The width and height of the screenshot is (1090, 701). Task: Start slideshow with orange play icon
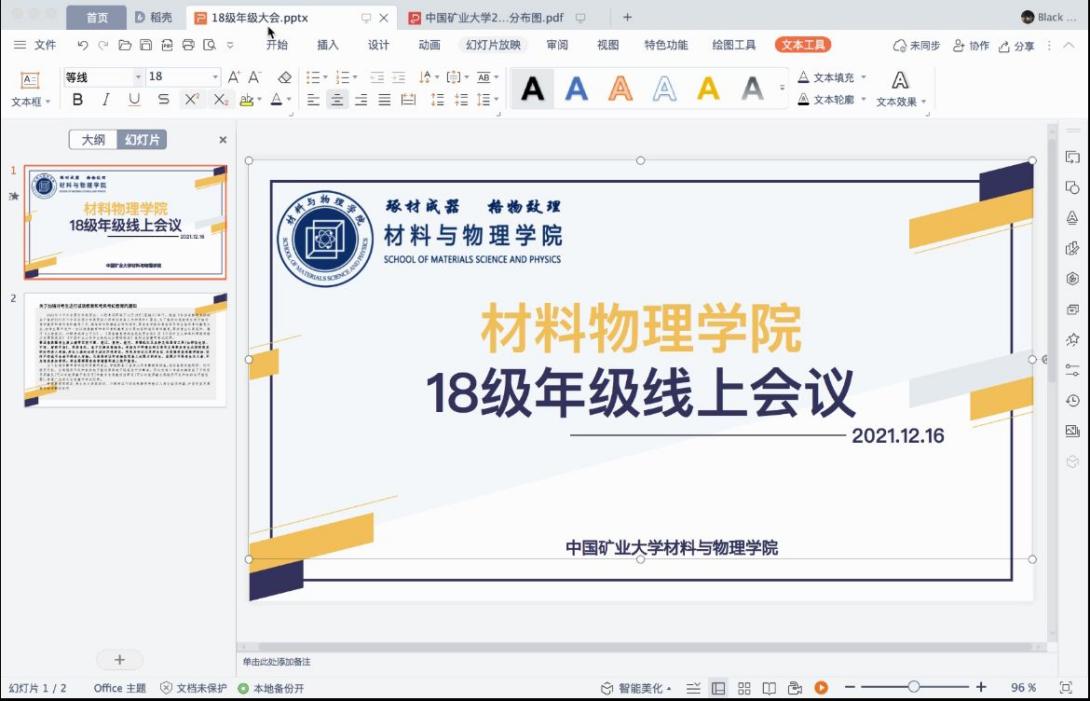pyautogui.click(x=821, y=688)
